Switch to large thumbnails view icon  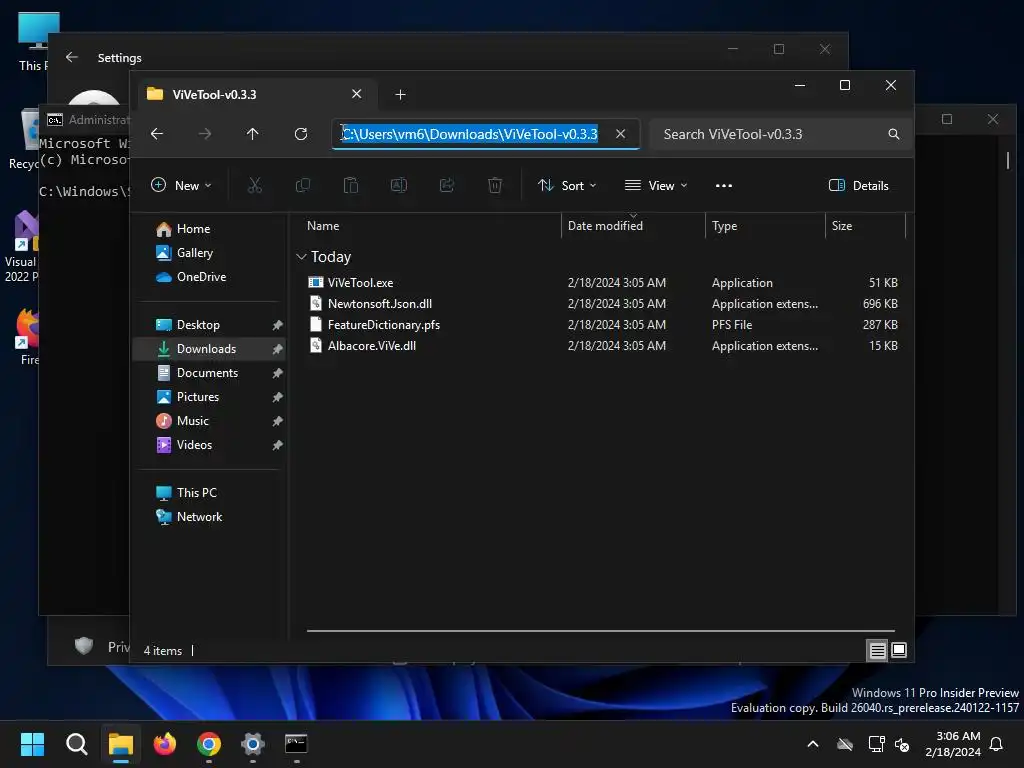pos(899,650)
